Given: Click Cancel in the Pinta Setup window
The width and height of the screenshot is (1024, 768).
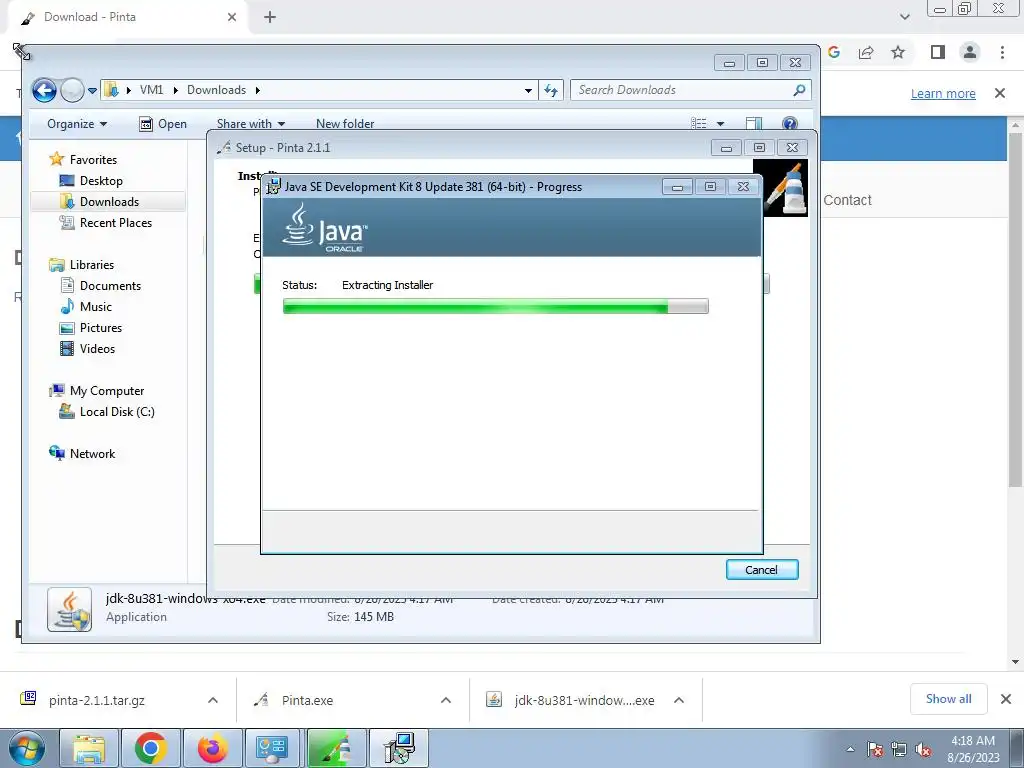Looking at the screenshot, I should (761, 569).
